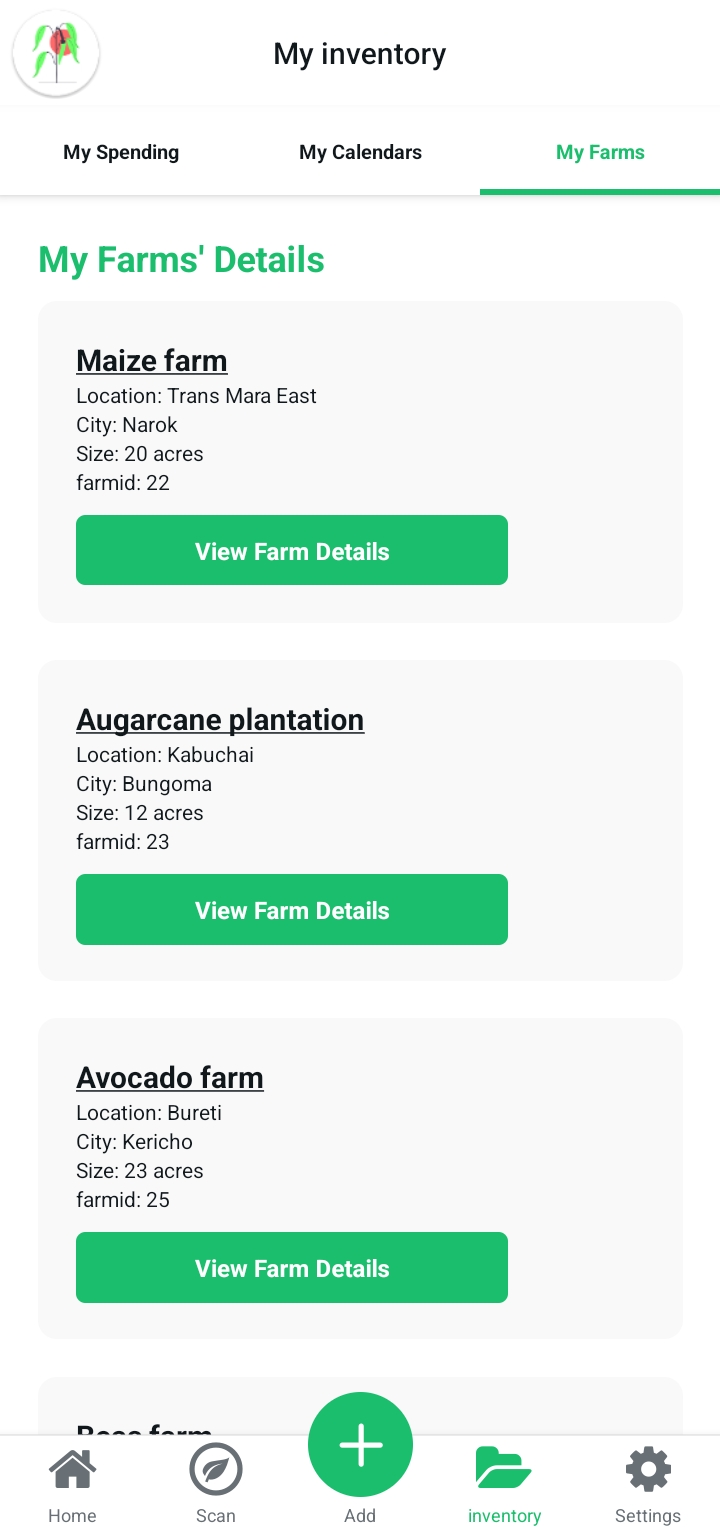
Task: Open the Avocado farm title link
Action: tap(170, 1078)
